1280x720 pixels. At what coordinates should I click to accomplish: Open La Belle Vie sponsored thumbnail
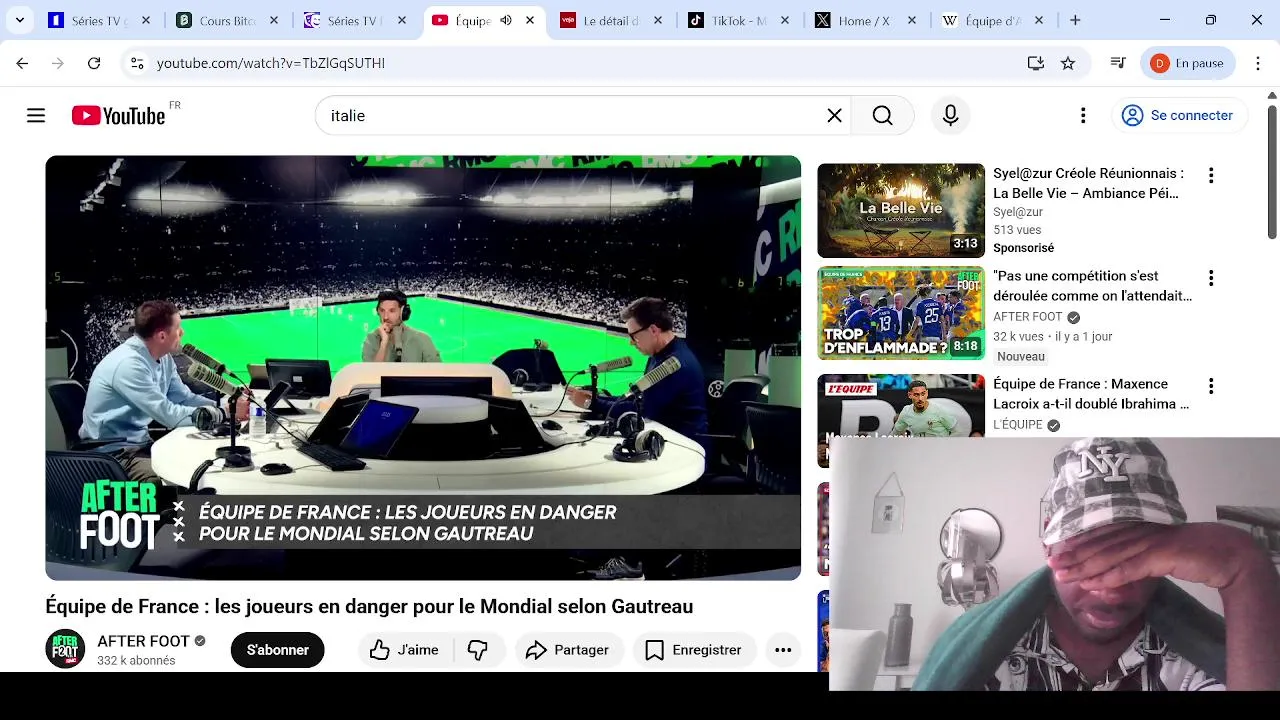tap(901, 210)
